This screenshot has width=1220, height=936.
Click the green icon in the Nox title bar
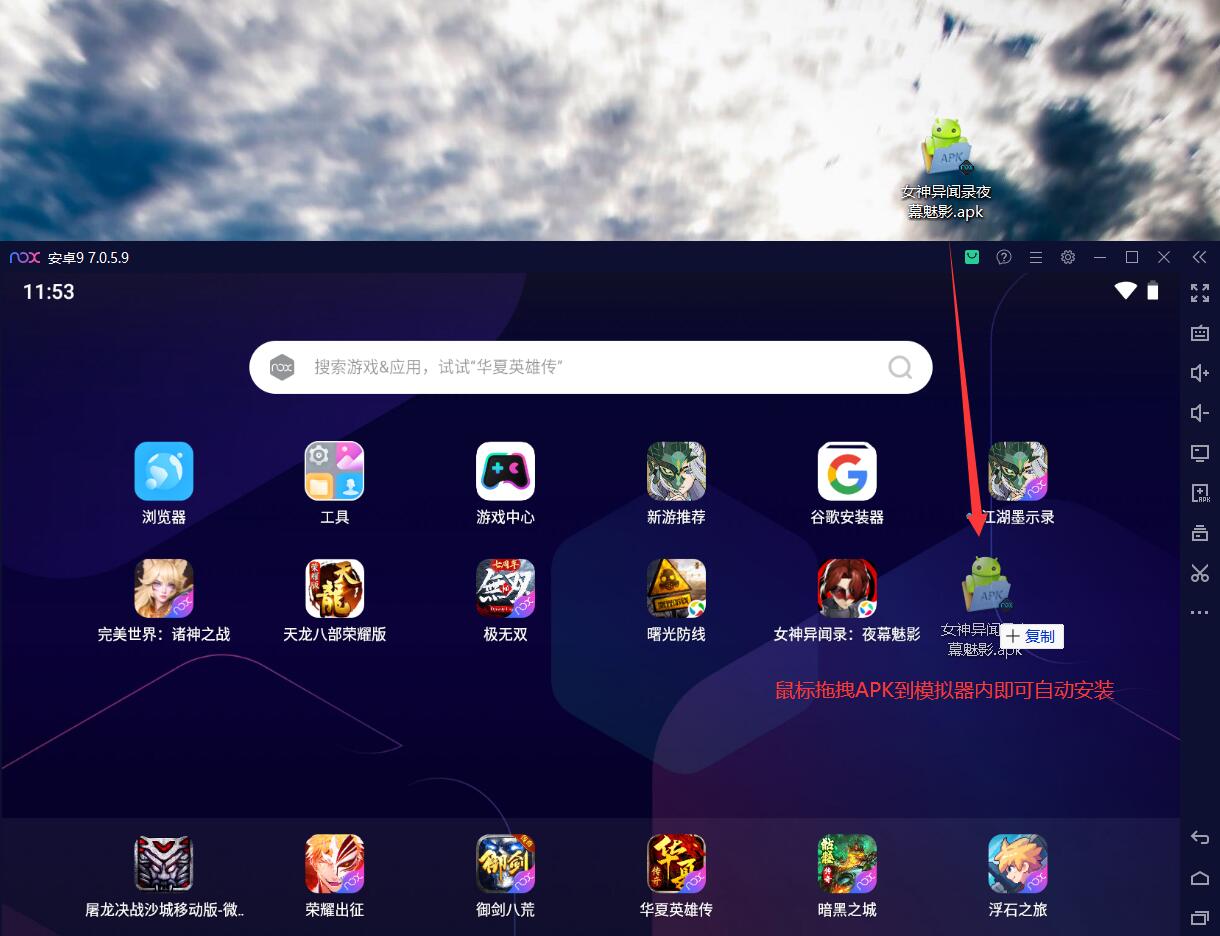click(x=972, y=257)
